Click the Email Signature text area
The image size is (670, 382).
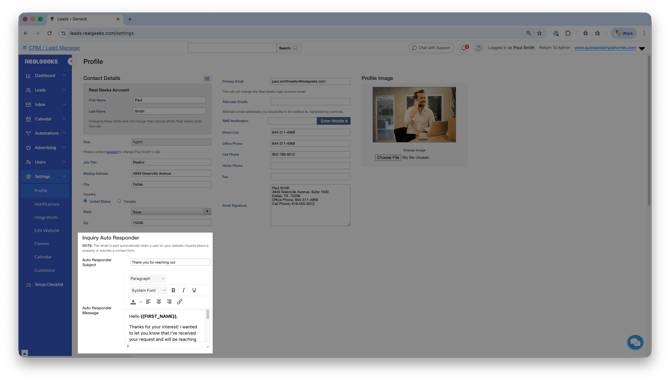(310, 205)
